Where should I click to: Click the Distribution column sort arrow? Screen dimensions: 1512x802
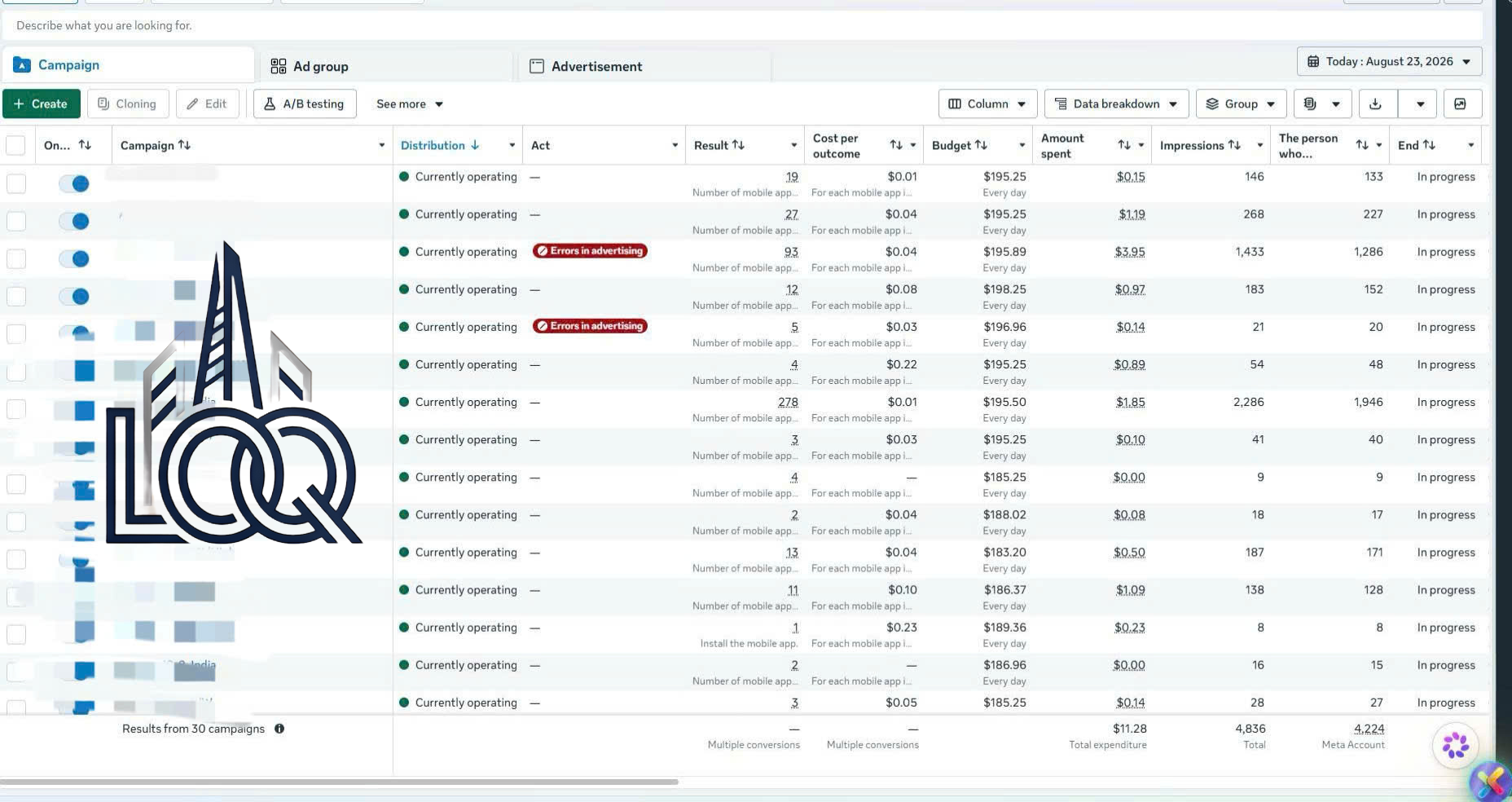coord(475,145)
